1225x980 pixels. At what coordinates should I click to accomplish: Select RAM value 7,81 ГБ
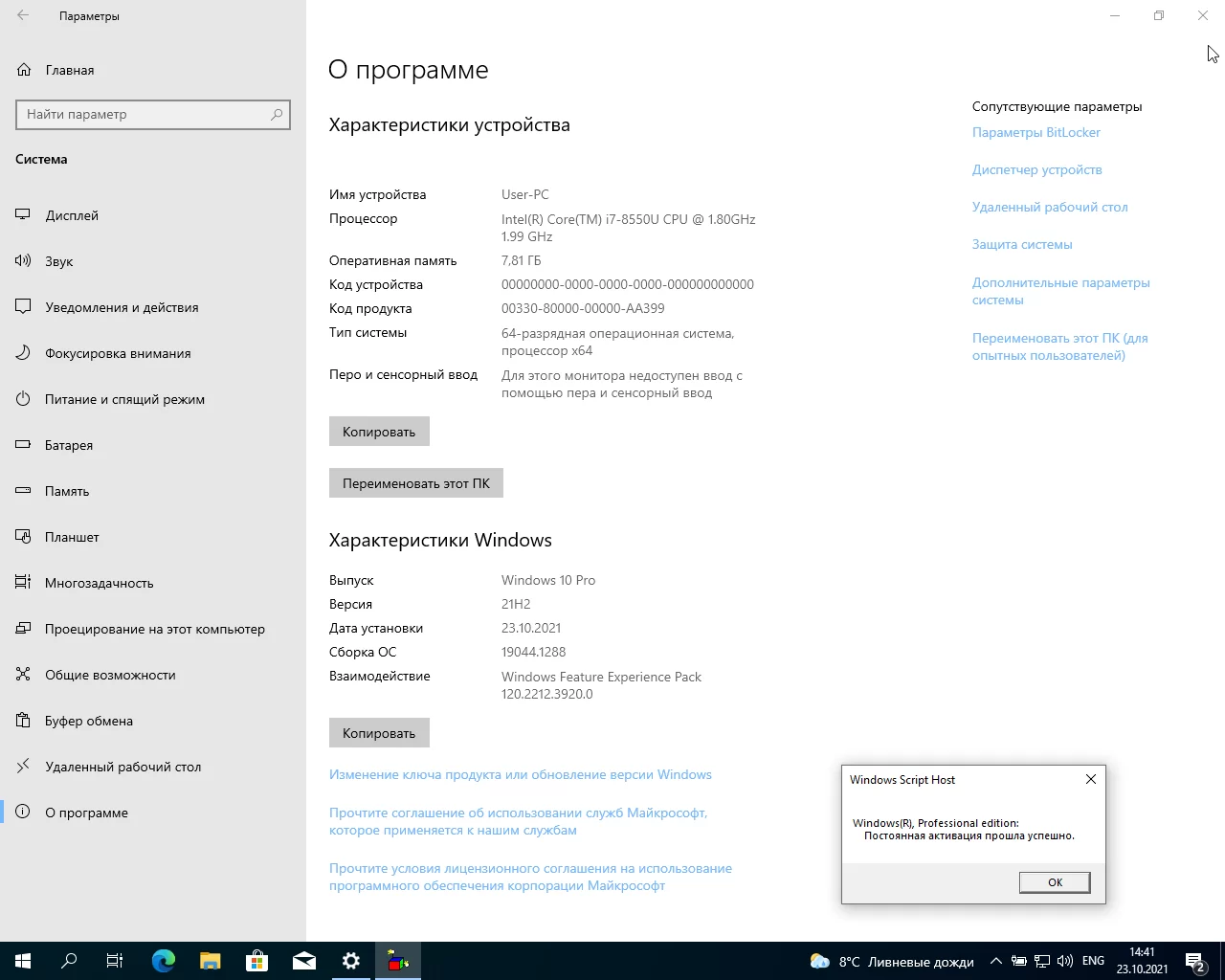(522, 260)
